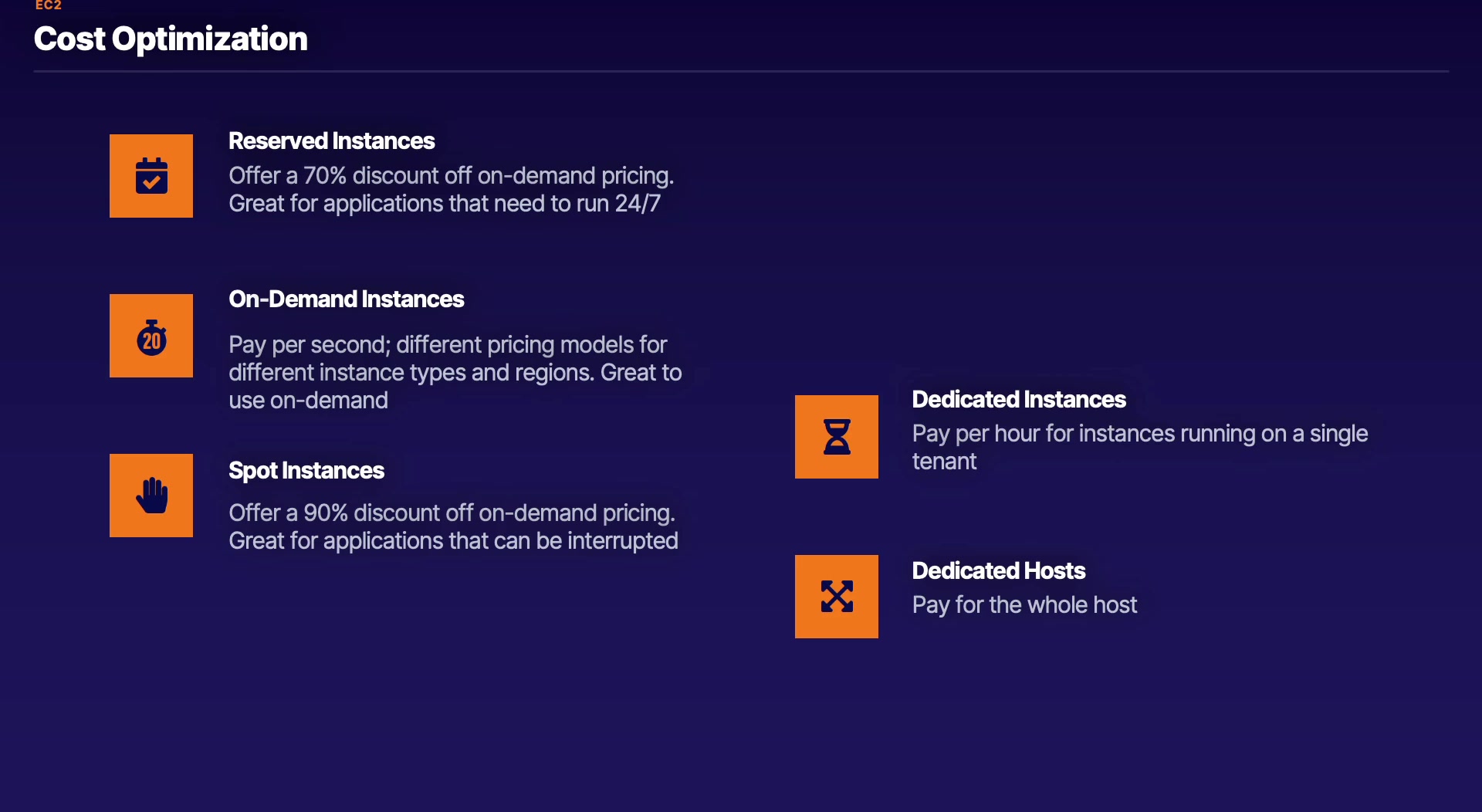This screenshot has height=812, width=1482.
Task: Click the raised hand icon for Spot Instances
Action: click(151, 496)
